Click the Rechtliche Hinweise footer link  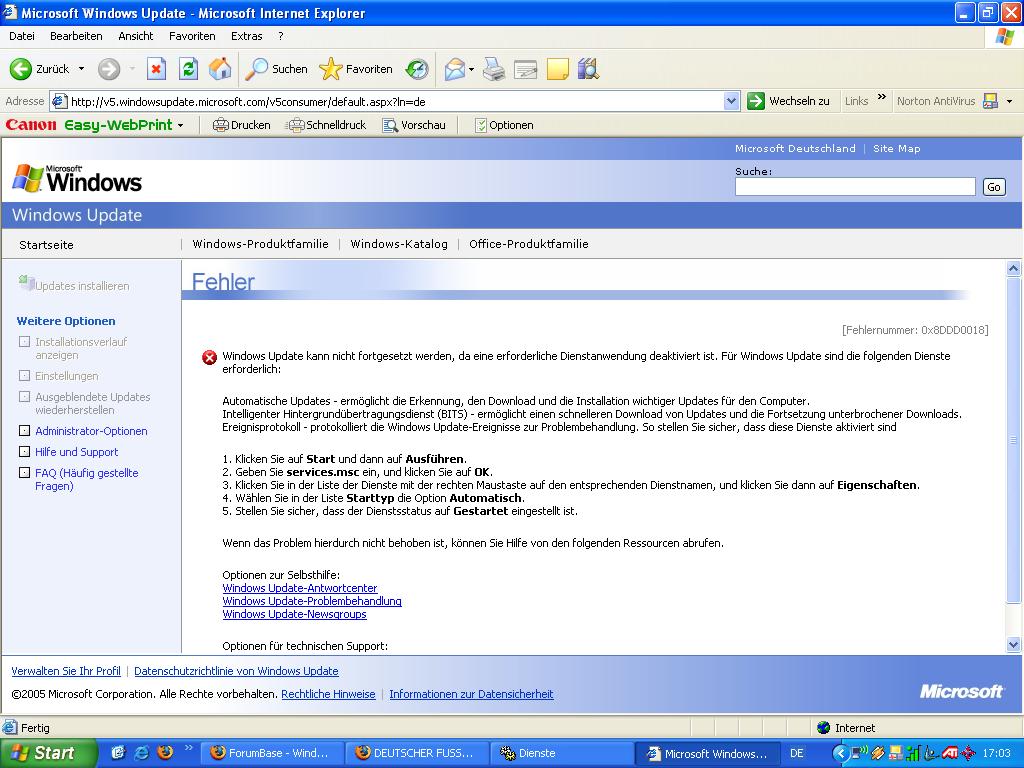328,694
